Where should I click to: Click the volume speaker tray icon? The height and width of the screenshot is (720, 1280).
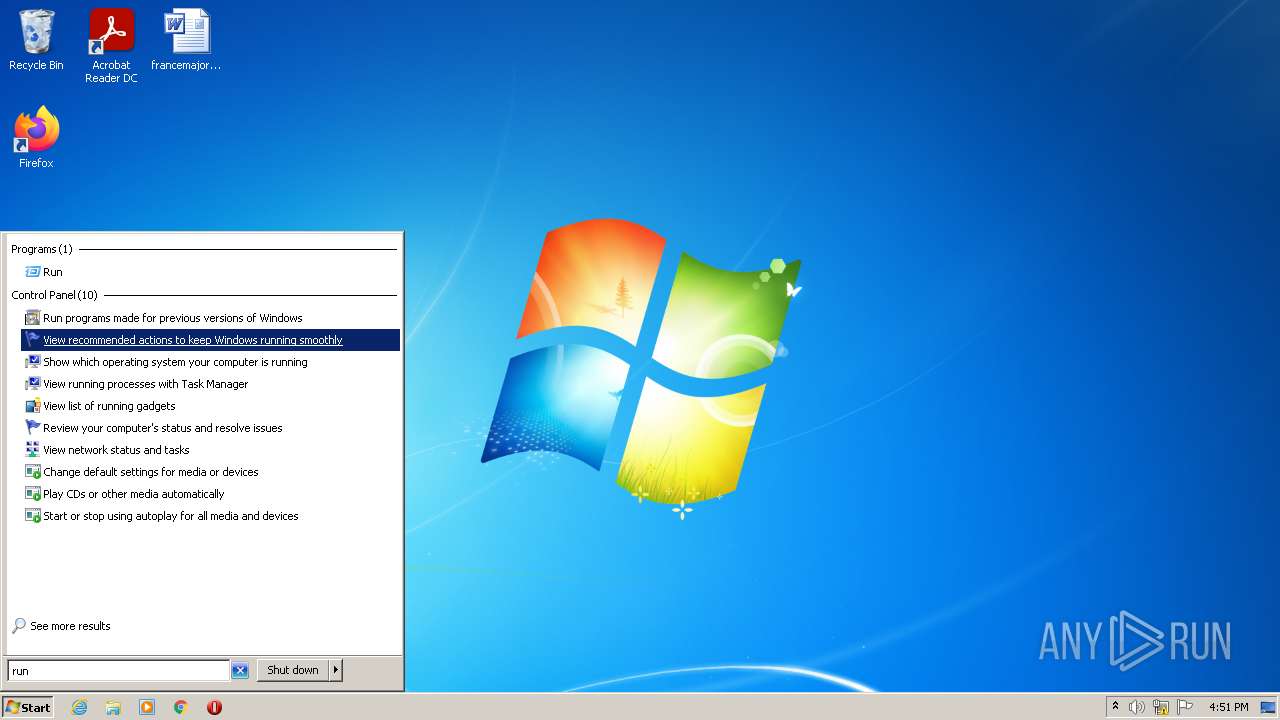point(1137,707)
